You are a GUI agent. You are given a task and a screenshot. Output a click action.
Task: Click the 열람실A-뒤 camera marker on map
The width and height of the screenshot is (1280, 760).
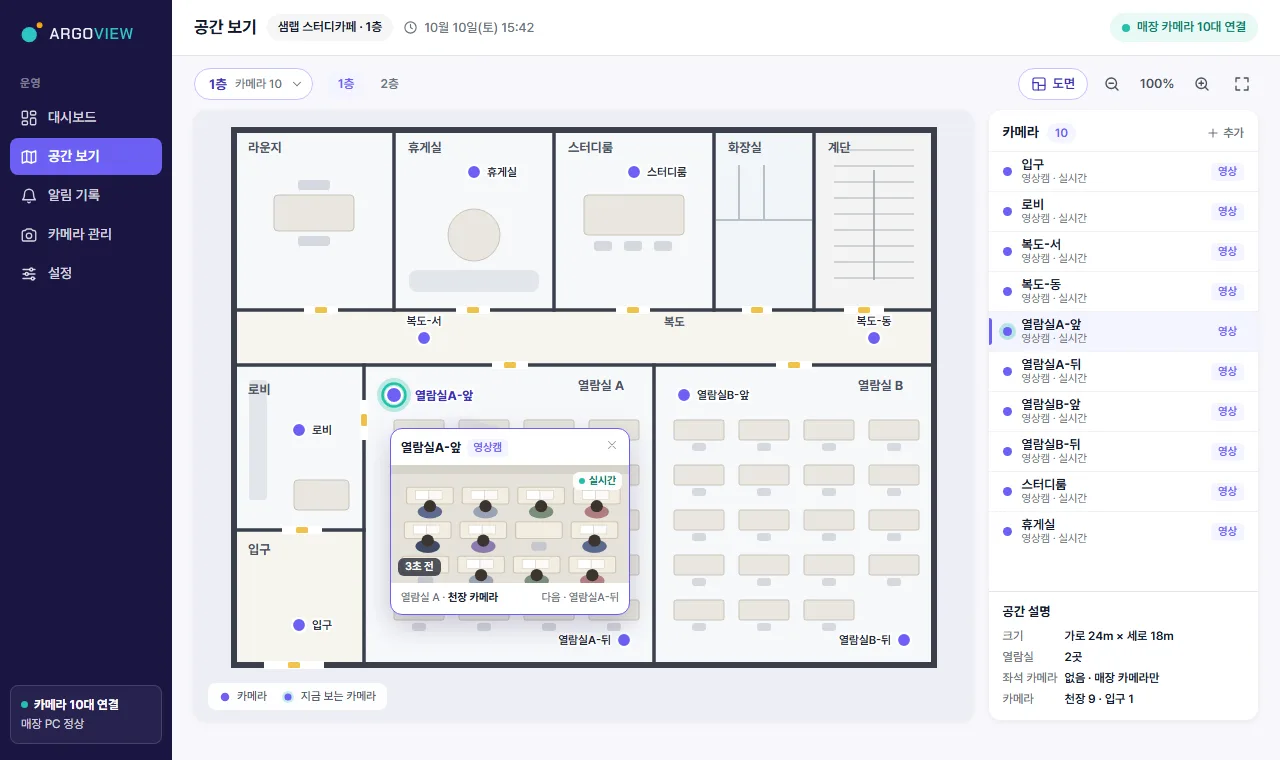624,640
